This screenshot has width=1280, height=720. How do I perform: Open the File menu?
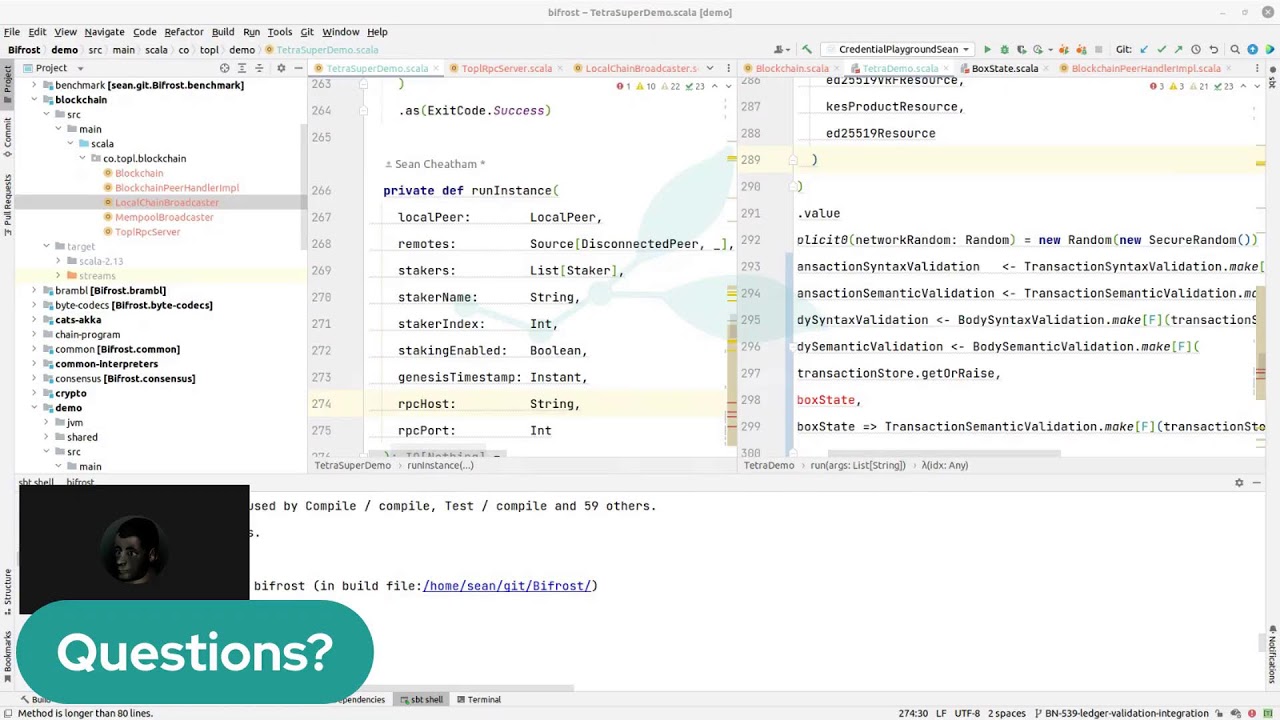coord(12,32)
